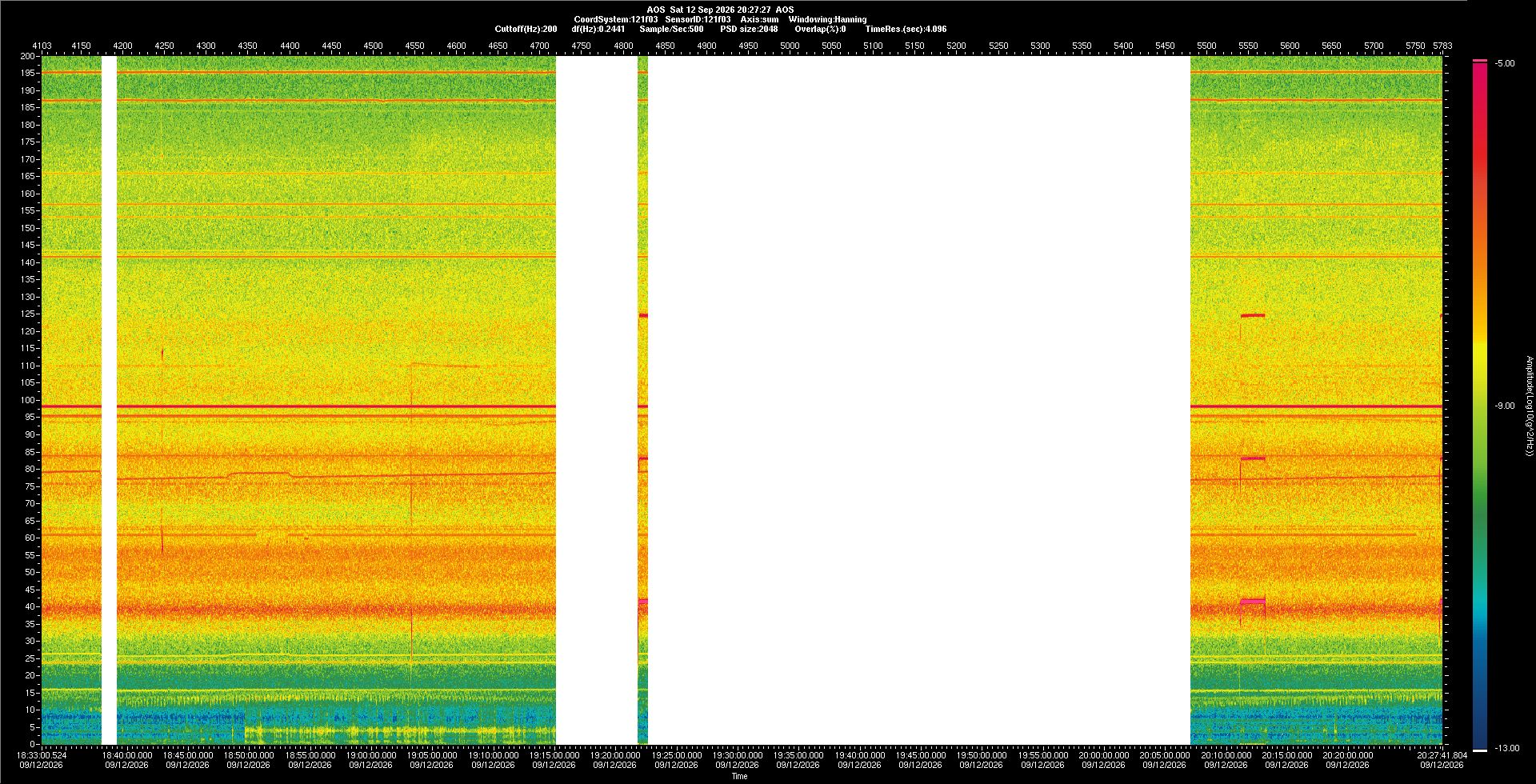
Task: Click the Sample/Sec:500 parameter label
Action: [671, 29]
